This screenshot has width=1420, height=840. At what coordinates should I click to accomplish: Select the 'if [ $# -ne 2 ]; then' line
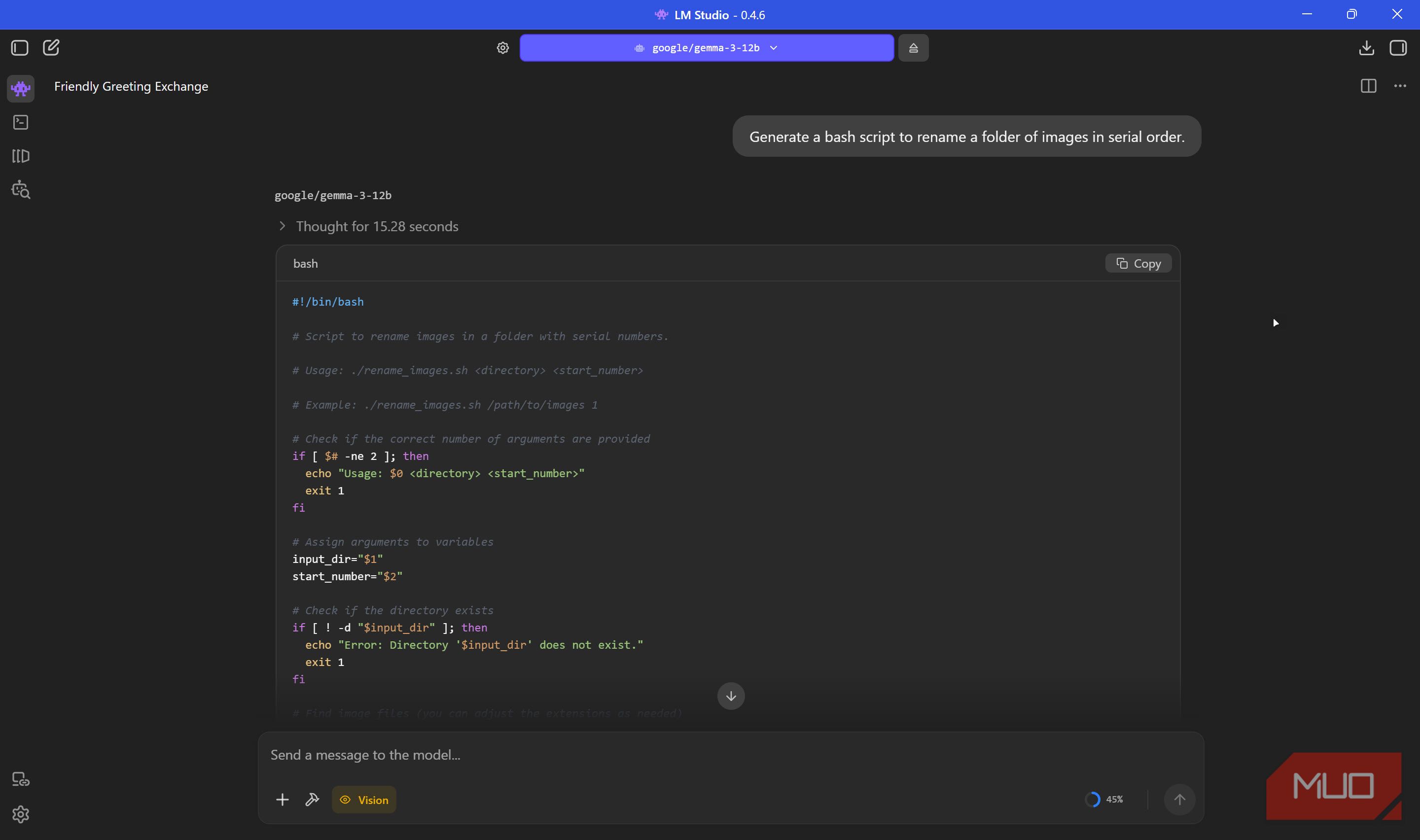pyautogui.click(x=360, y=456)
